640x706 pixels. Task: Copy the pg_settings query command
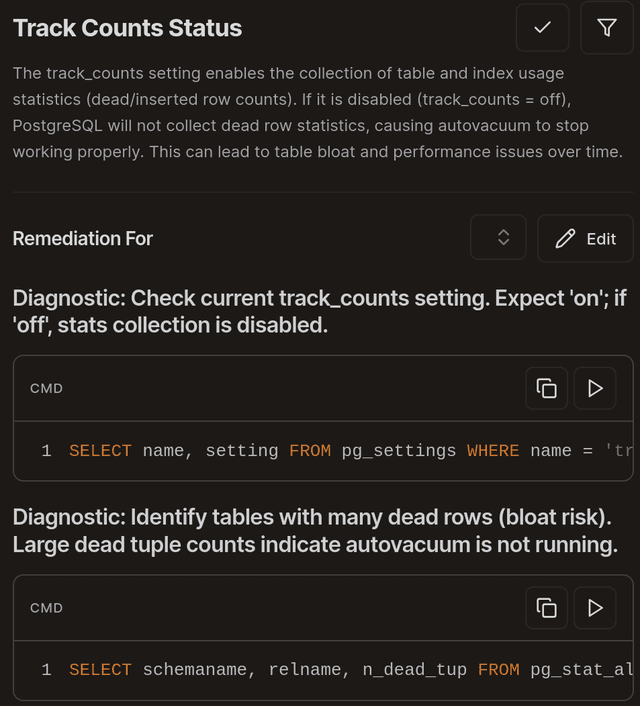click(546, 388)
